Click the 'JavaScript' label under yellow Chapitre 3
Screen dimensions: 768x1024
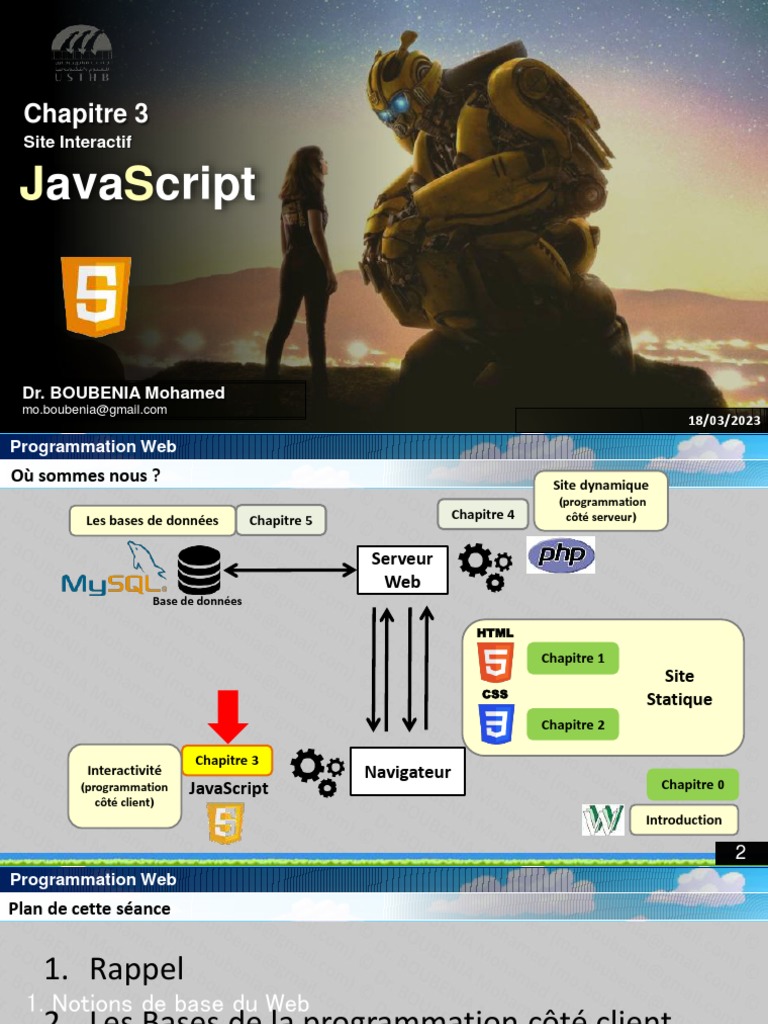click(x=229, y=788)
